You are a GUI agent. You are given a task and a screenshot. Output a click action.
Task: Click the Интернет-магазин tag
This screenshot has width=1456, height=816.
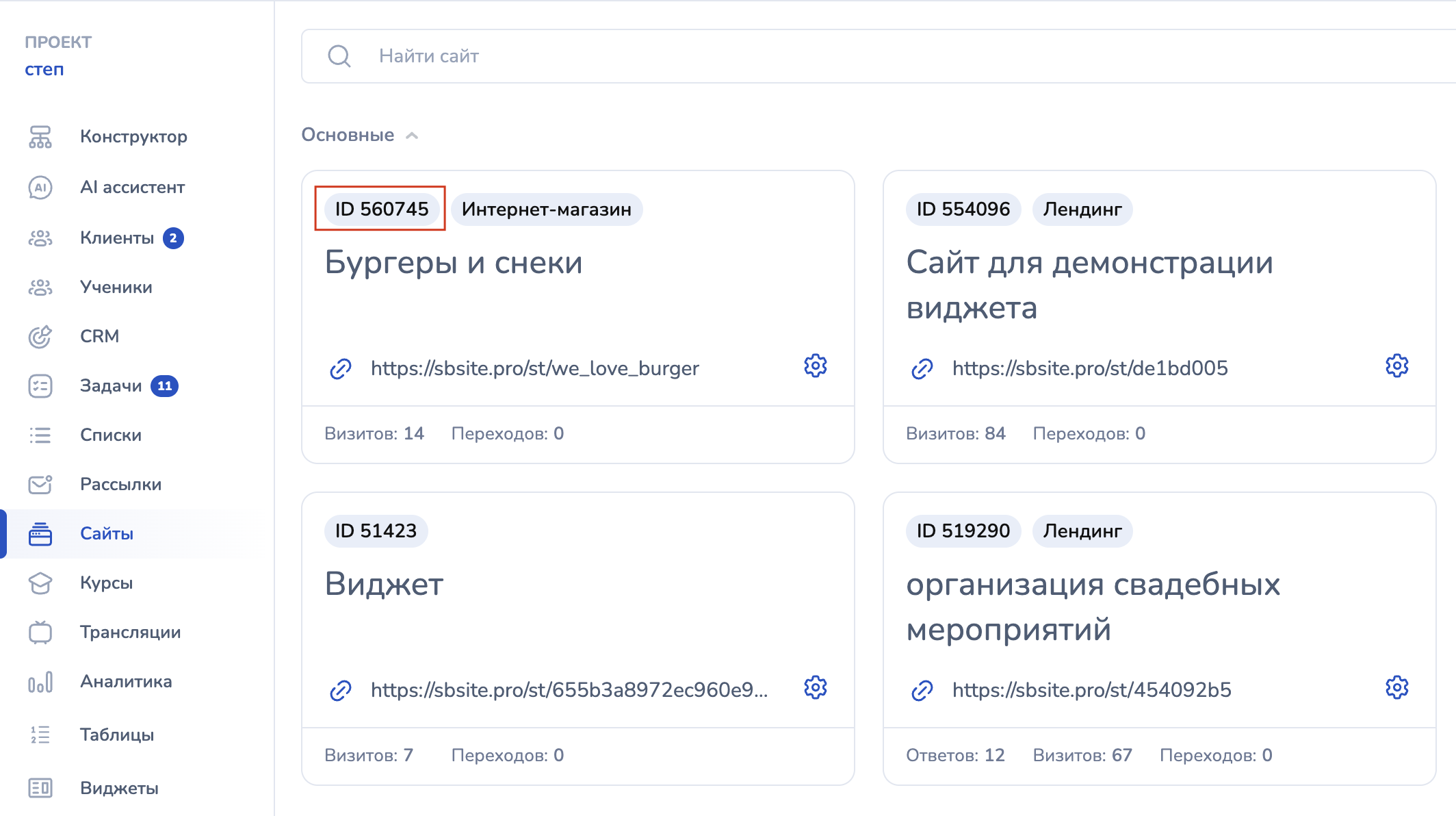(546, 209)
